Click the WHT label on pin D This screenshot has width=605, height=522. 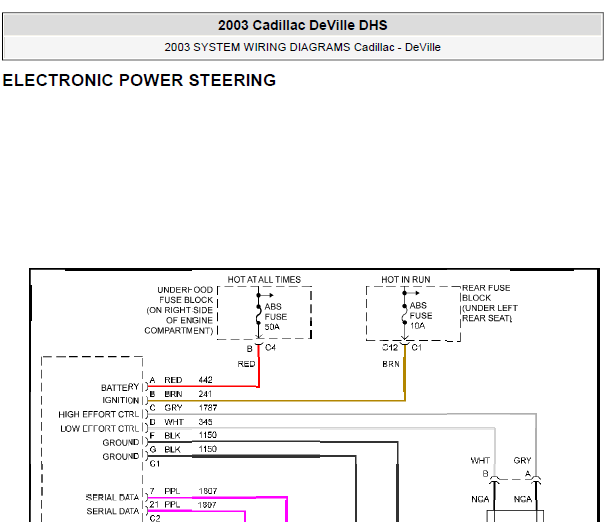click(x=174, y=422)
